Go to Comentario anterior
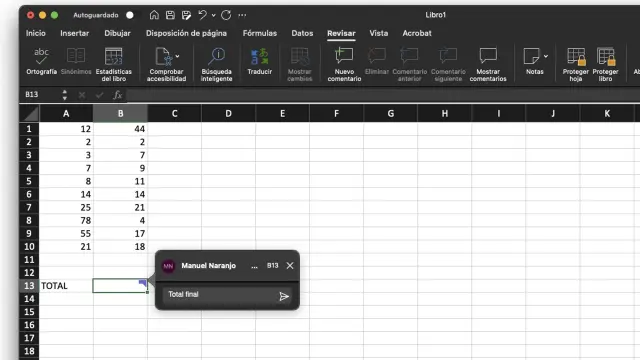The image size is (640, 360). point(409,64)
